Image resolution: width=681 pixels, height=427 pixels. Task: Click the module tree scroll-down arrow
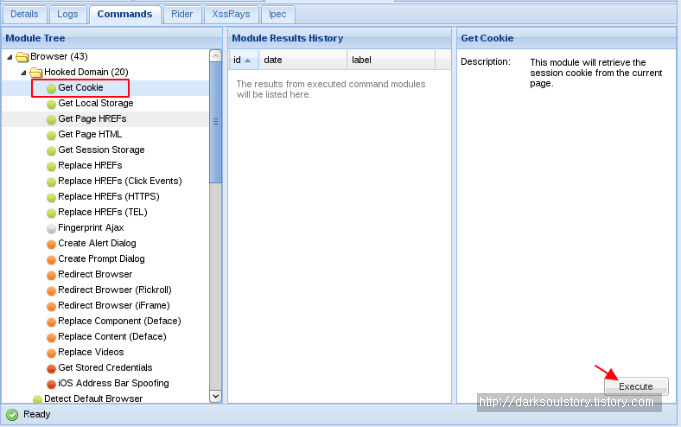[x=215, y=396]
